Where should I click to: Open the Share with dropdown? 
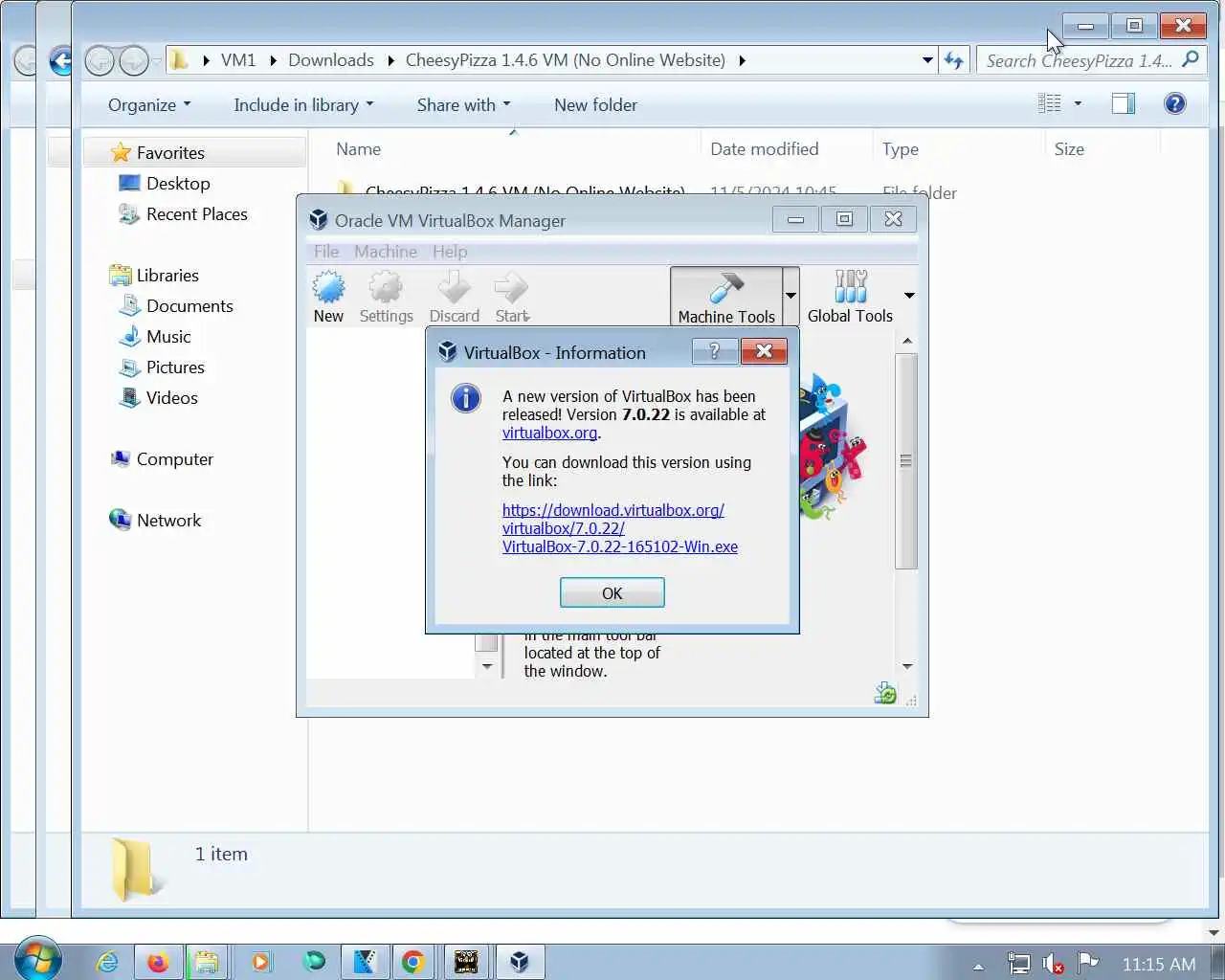(463, 105)
